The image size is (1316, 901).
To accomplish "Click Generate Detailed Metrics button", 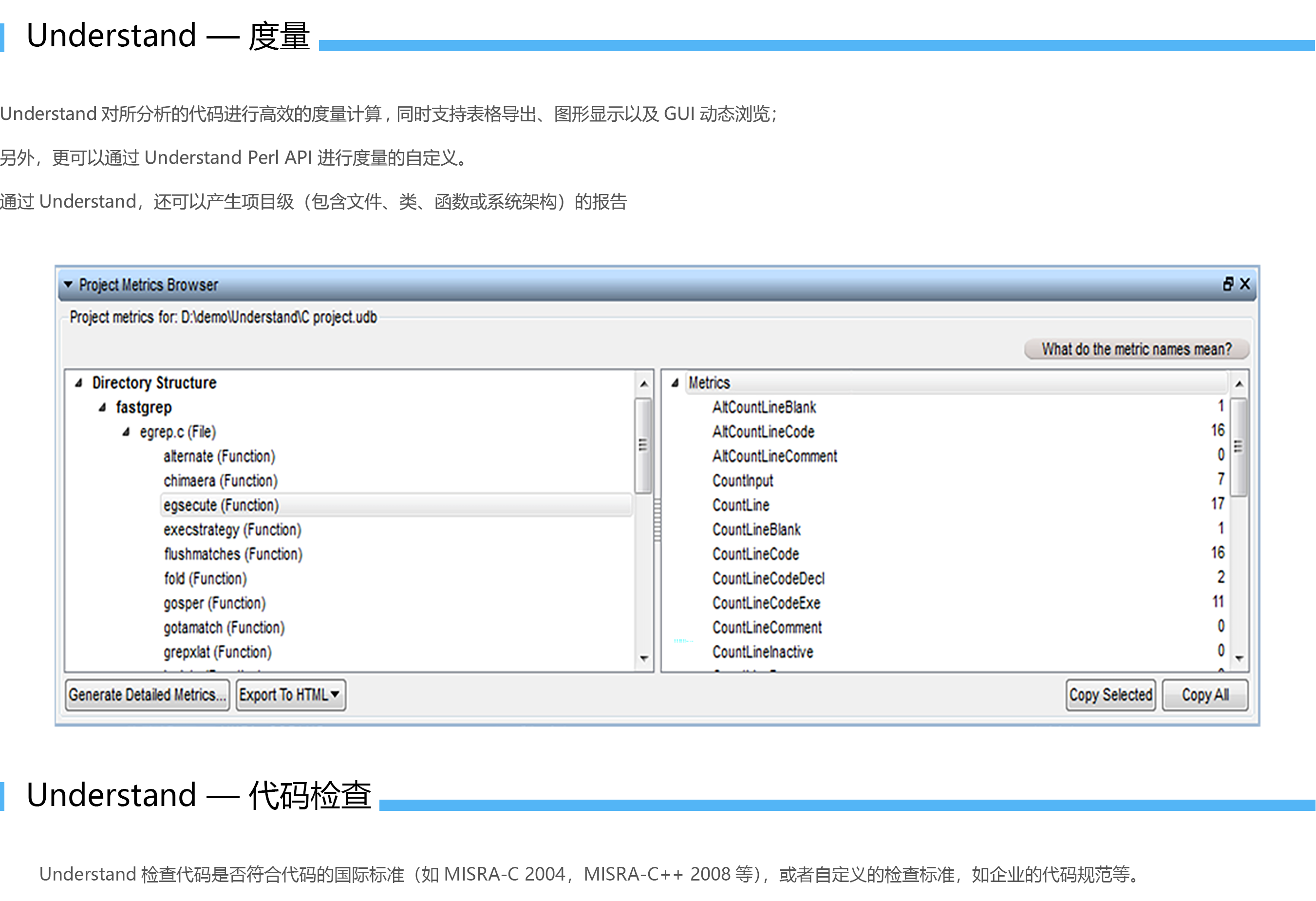I will [x=147, y=695].
